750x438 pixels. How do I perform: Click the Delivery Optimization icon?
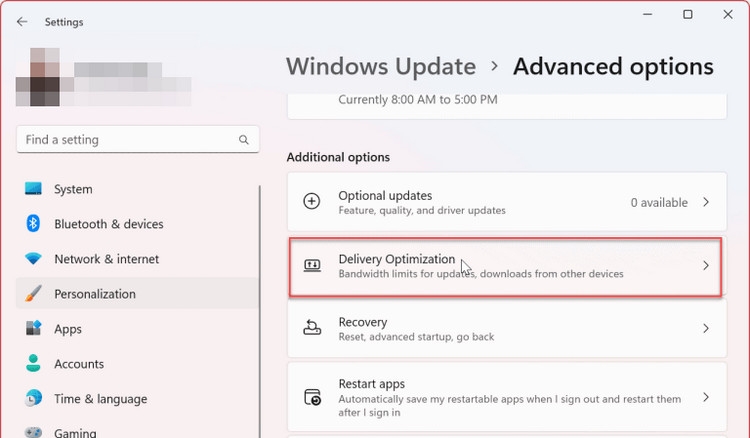point(312,265)
